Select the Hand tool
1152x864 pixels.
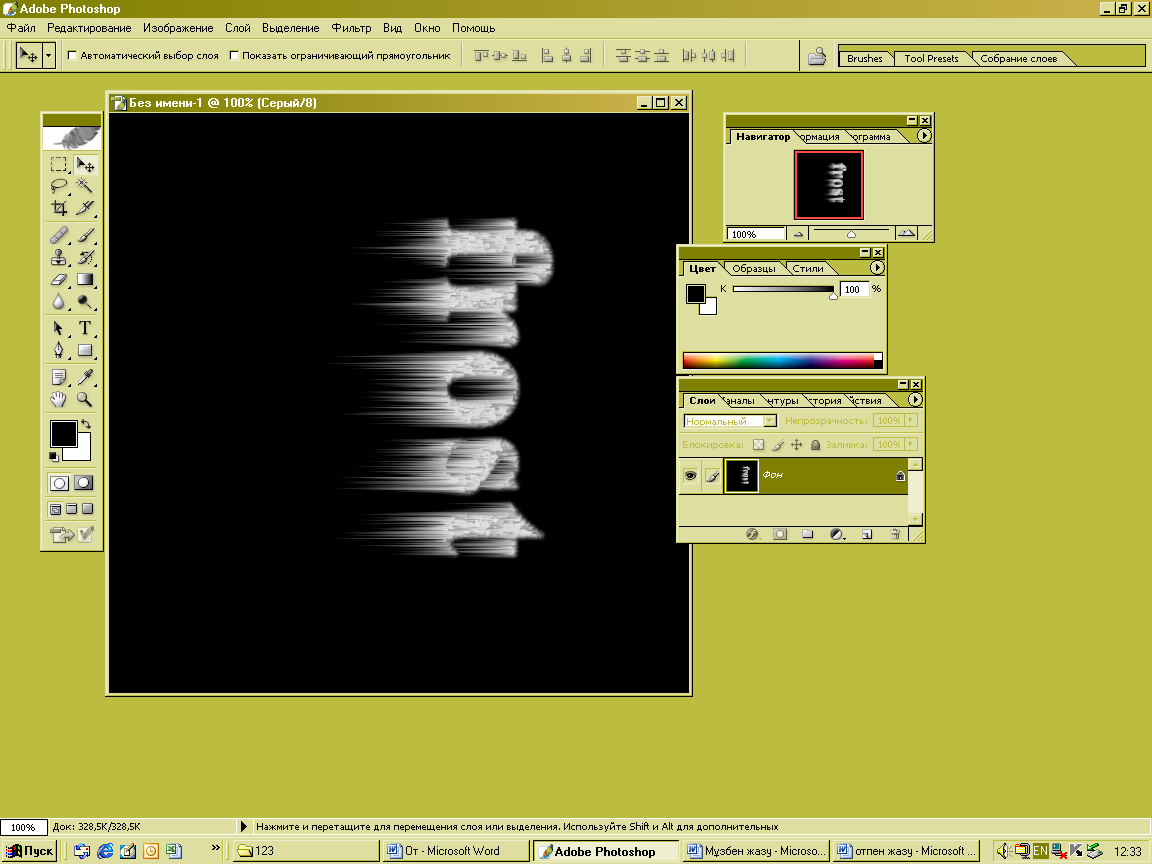59,400
